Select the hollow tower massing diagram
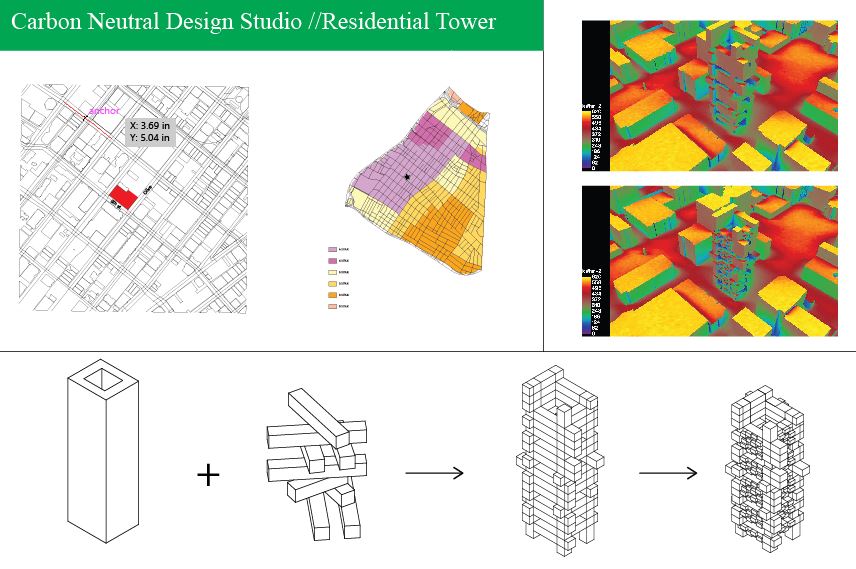The image size is (856, 569). pyautogui.click(x=101, y=453)
